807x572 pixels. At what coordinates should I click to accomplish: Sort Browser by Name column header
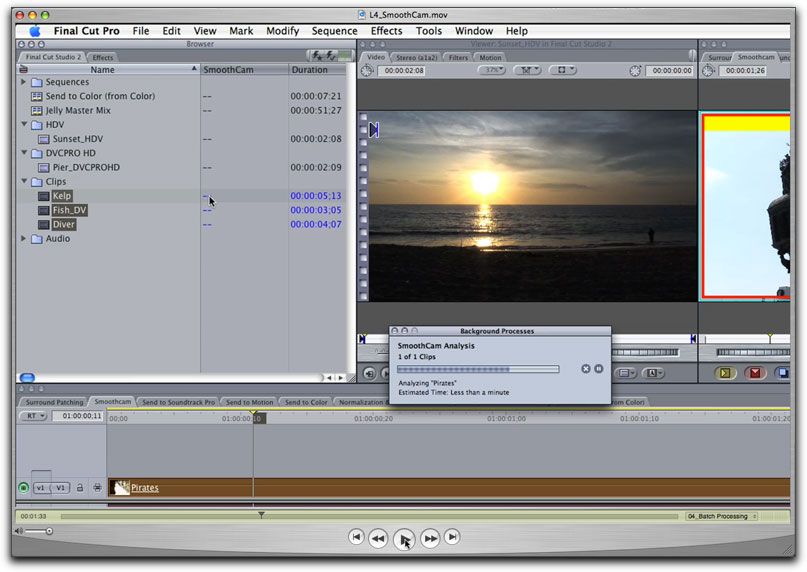click(102, 70)
